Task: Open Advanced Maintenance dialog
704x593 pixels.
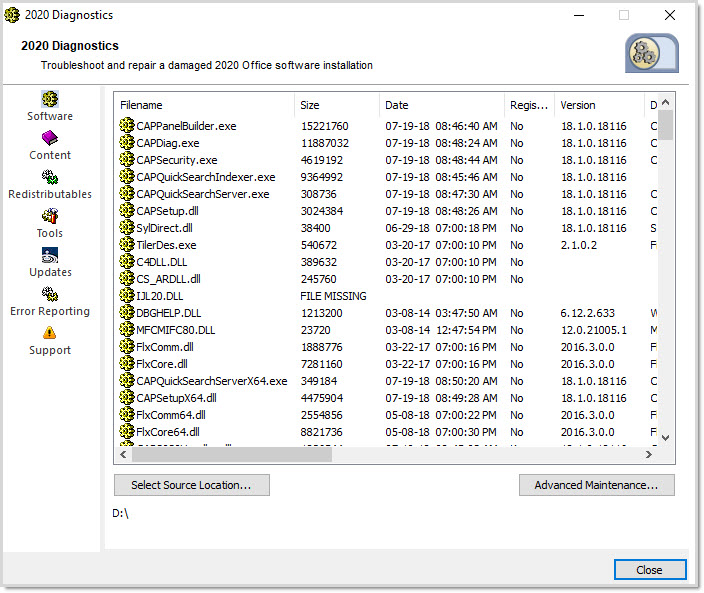Action: pyautogui.click(x=596, y=485)
